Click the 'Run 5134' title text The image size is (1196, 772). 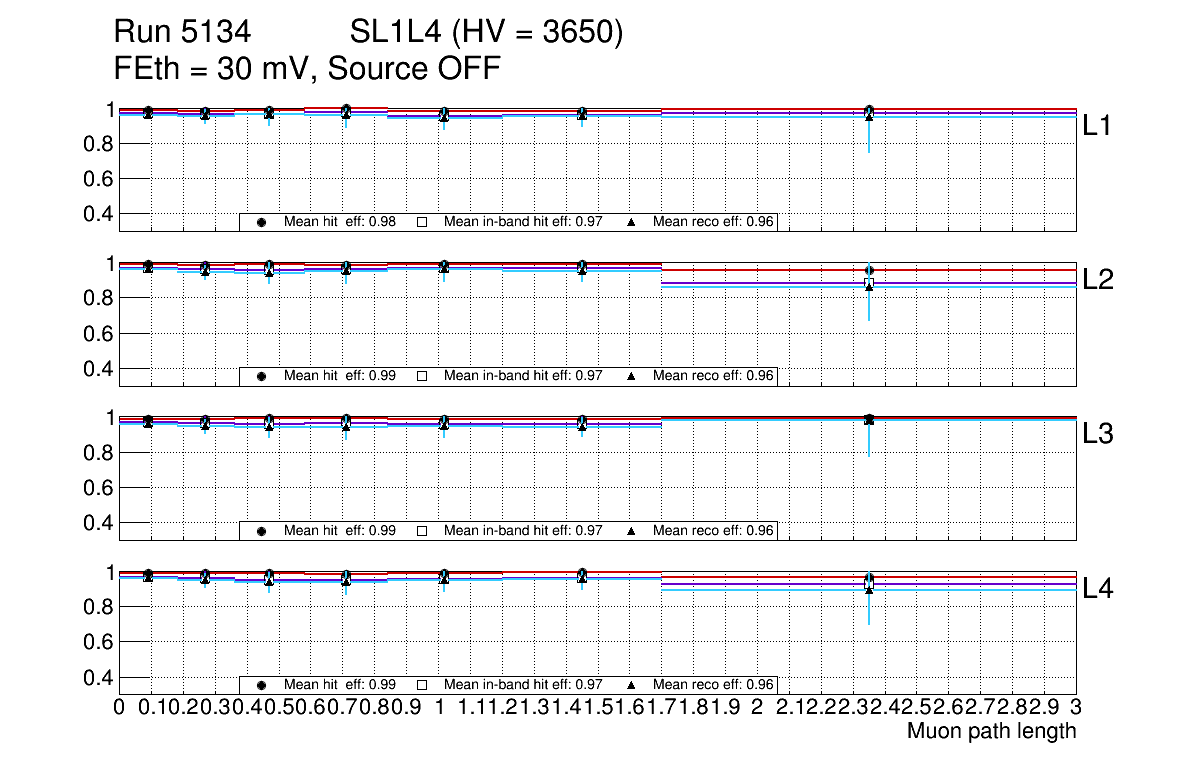coord(181,33)
